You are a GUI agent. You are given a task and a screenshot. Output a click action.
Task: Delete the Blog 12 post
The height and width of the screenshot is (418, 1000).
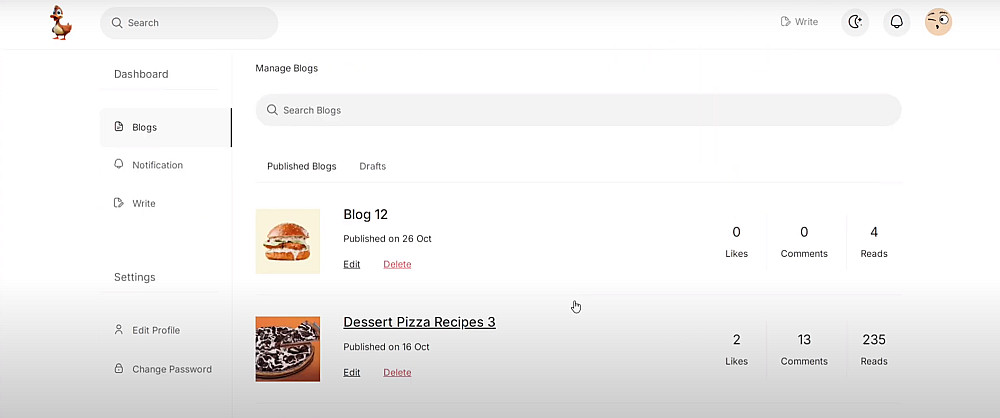coord(397,264)
